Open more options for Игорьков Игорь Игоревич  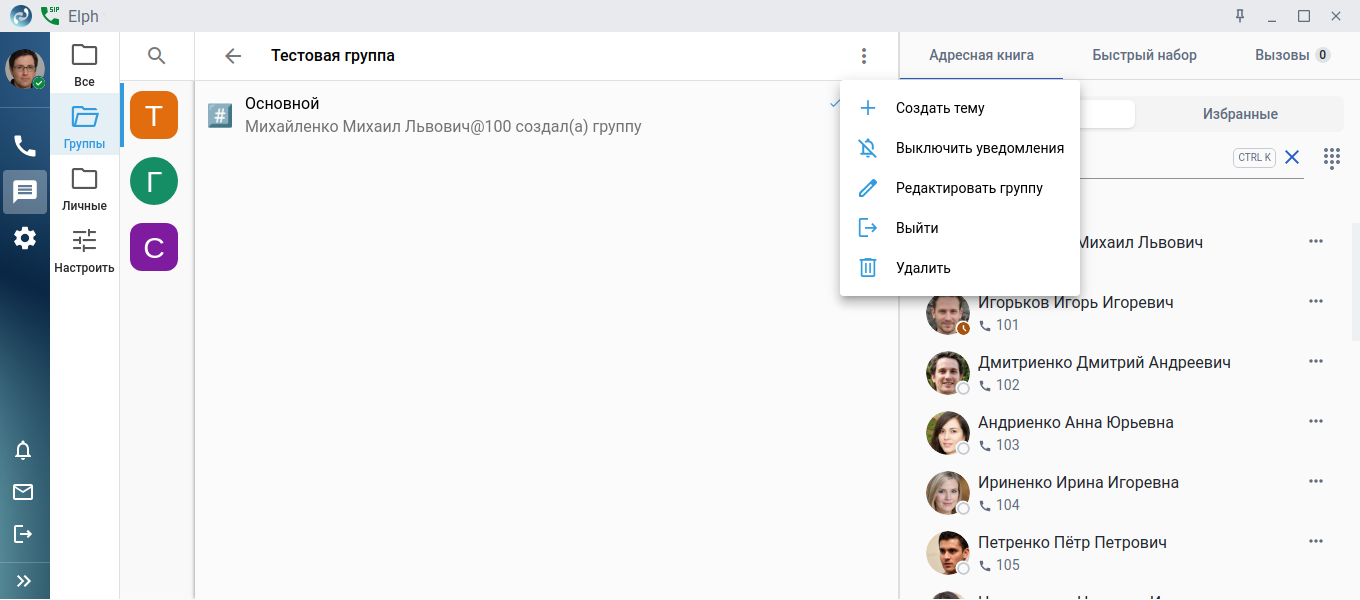[1316, 301]
